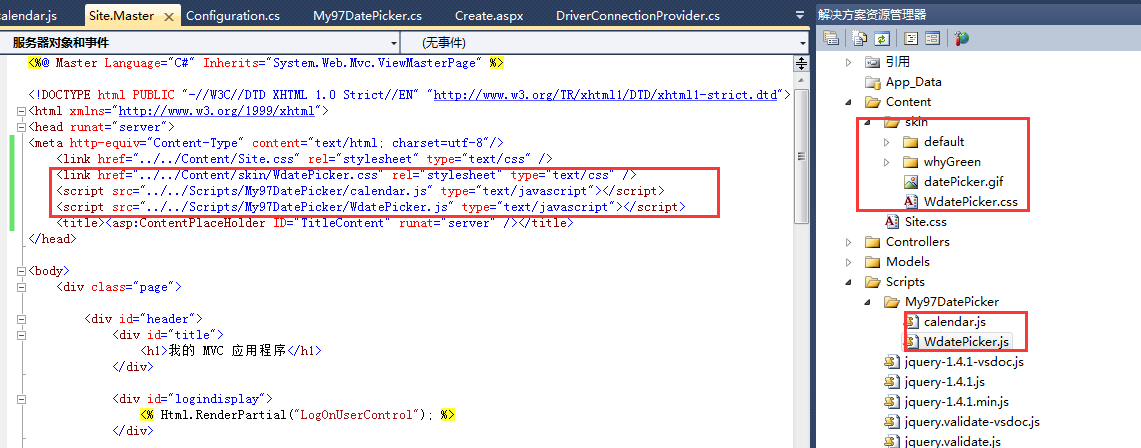Viewport: 1141px width, 448px height.
Task: Click the Properties icon in Solution Explorer toolbar
Action: coord(830,39)
